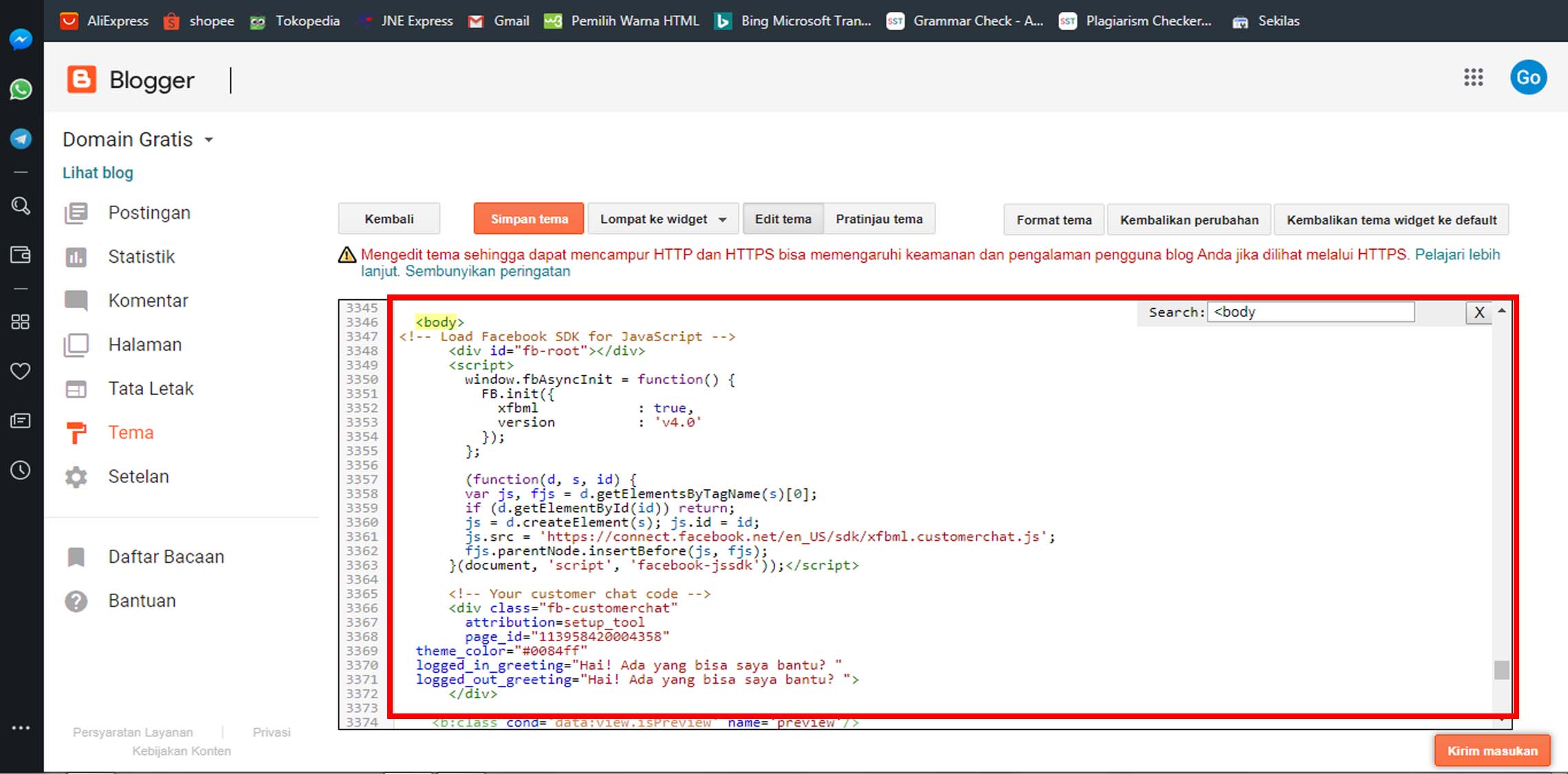Image resolution: width=1568 pixels, height=774 pixels.
Task: Expand the Domain Gratis blog dropdown
Action: (x=208, y=140)
